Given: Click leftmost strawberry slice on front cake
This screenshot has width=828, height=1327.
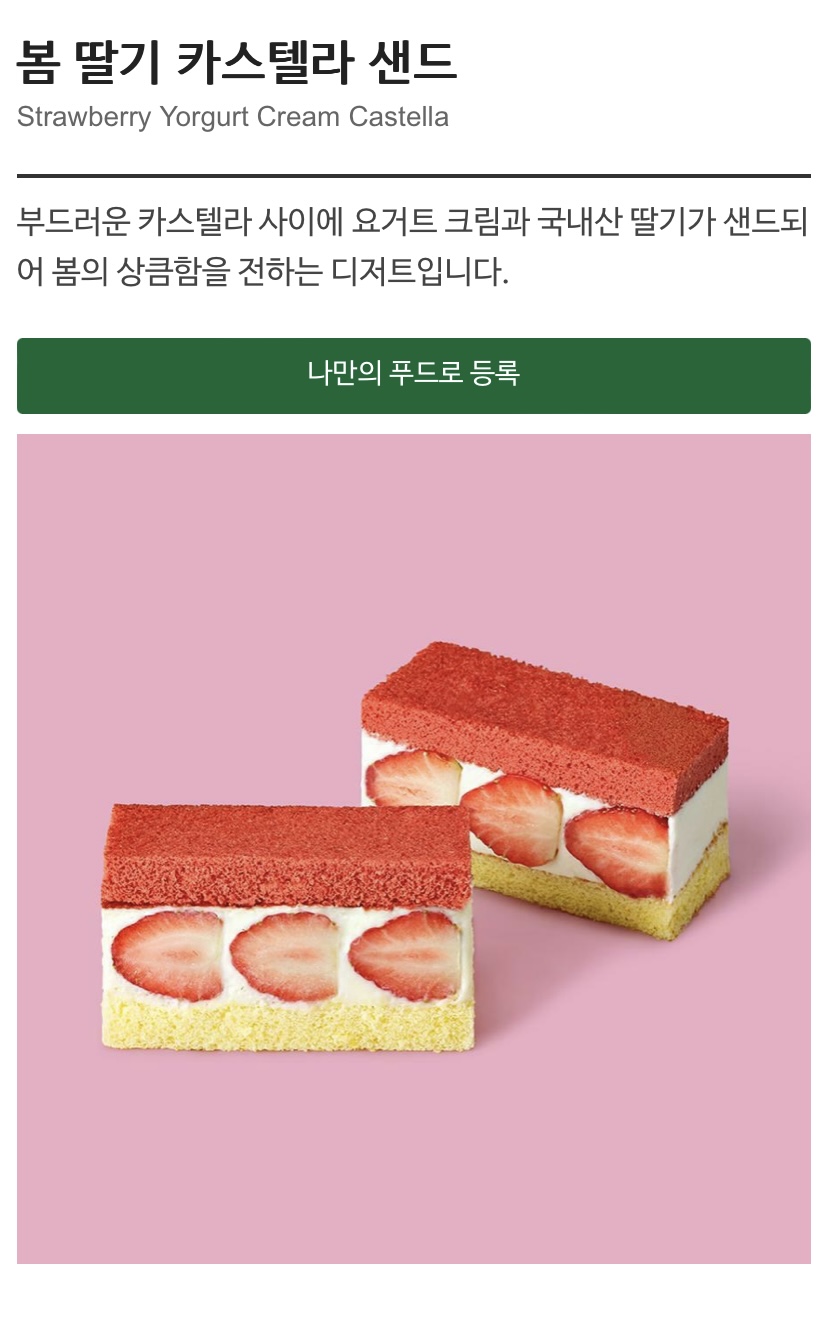Looking at the screenshot, I should coord(169,955).
